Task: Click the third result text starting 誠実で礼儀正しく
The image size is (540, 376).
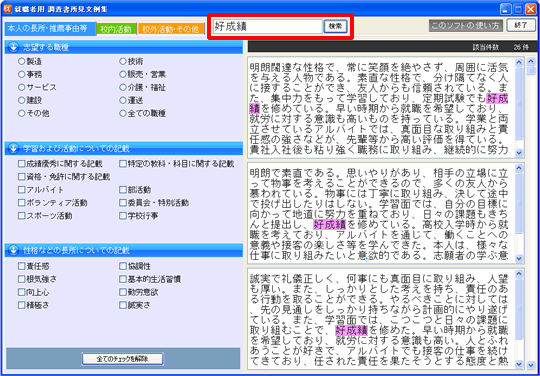Action: click(382, 319)
